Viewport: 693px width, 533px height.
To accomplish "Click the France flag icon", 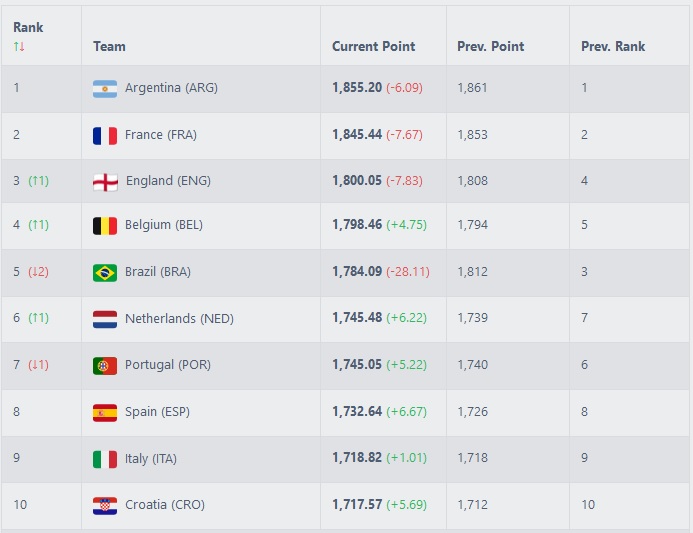I will 105,136.
